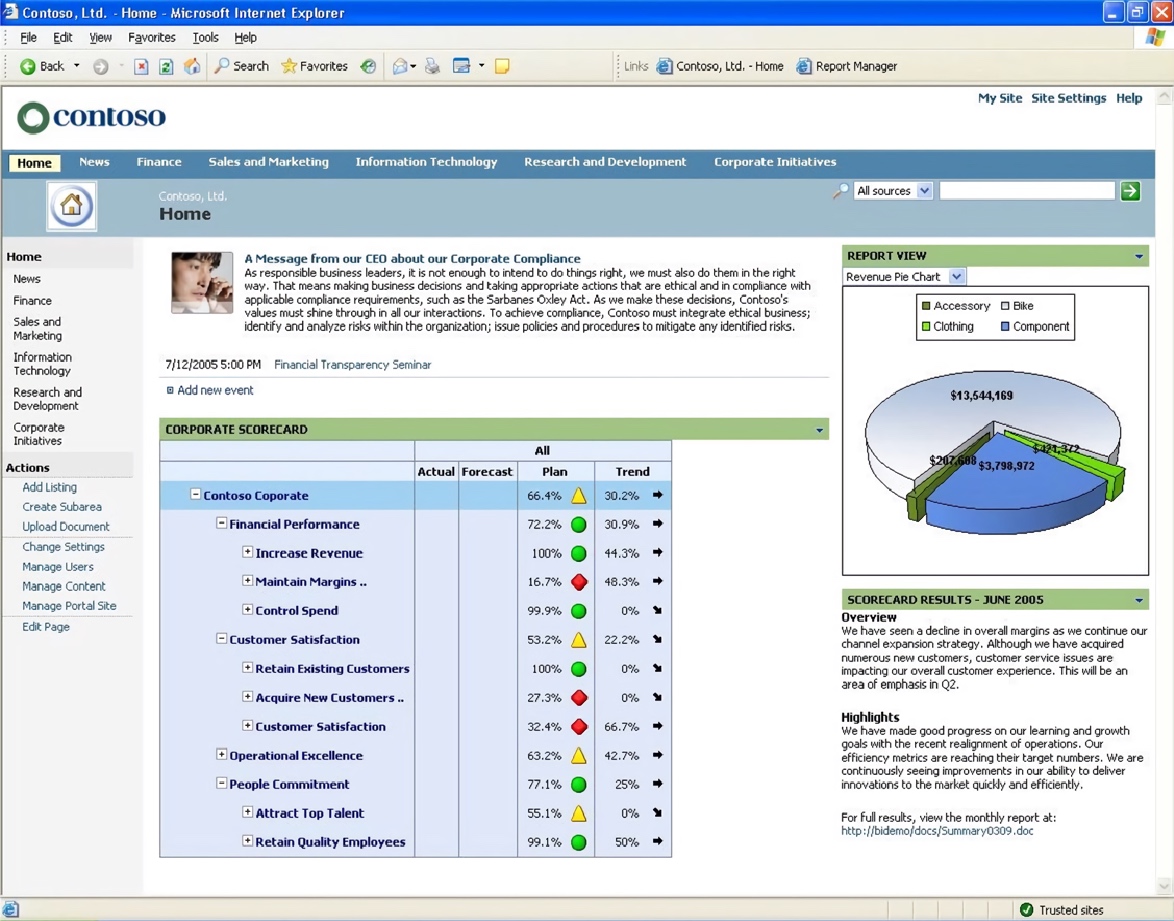Viewport: 1174px width, 921px height.
Task: Expand Retain Quality Employees node
Action: point(247,841)
